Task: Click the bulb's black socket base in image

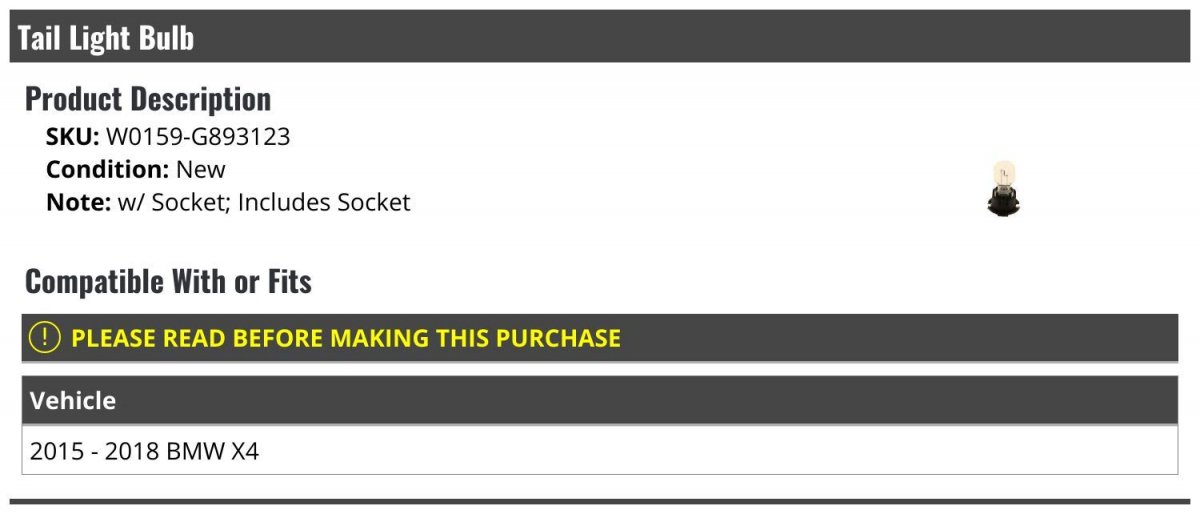Action: (1003, 204)
